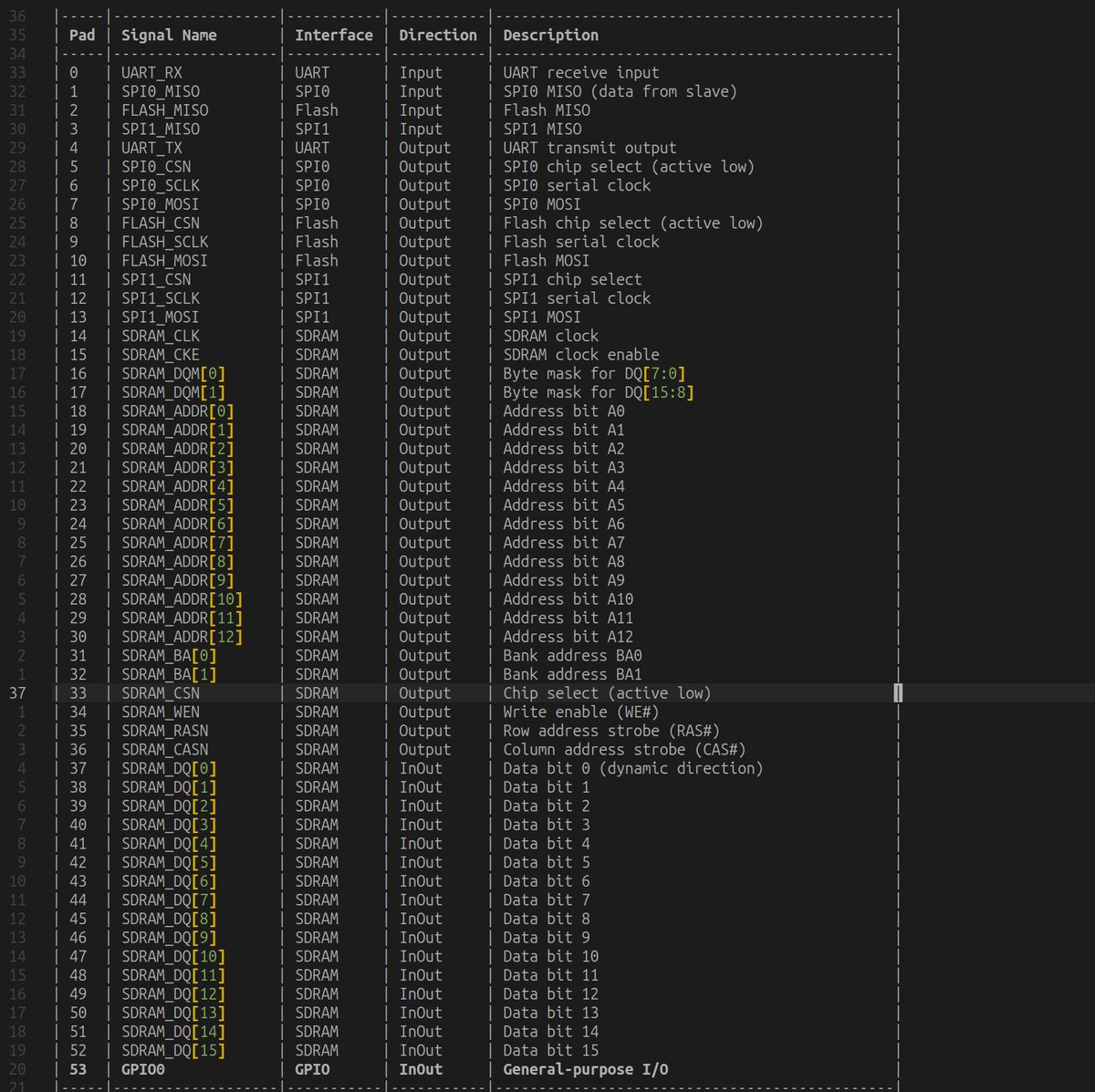Click 'Column address strobe (CAS#)' description
This screenshot has height=1092, width=1095.
[625, 750]
